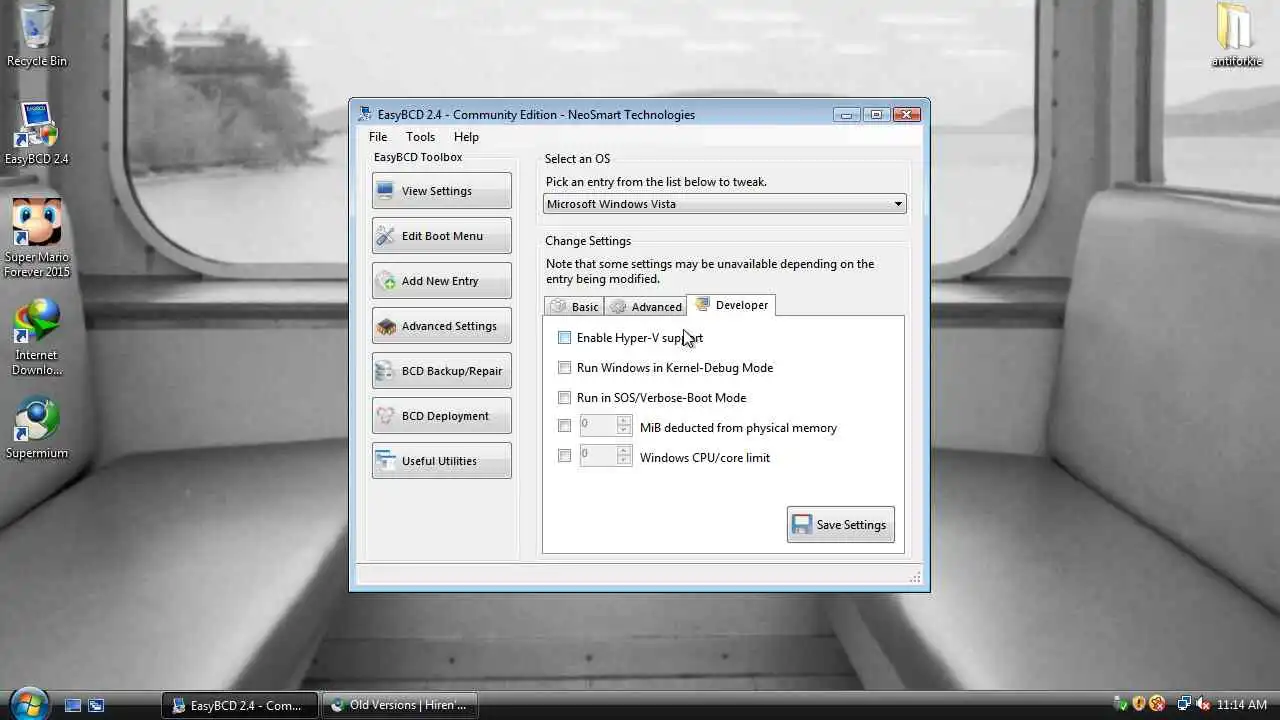Enable MiB deducted from physical memory checkbox
The height and width of the screenshot is (720, 1280).
point(564,426)
